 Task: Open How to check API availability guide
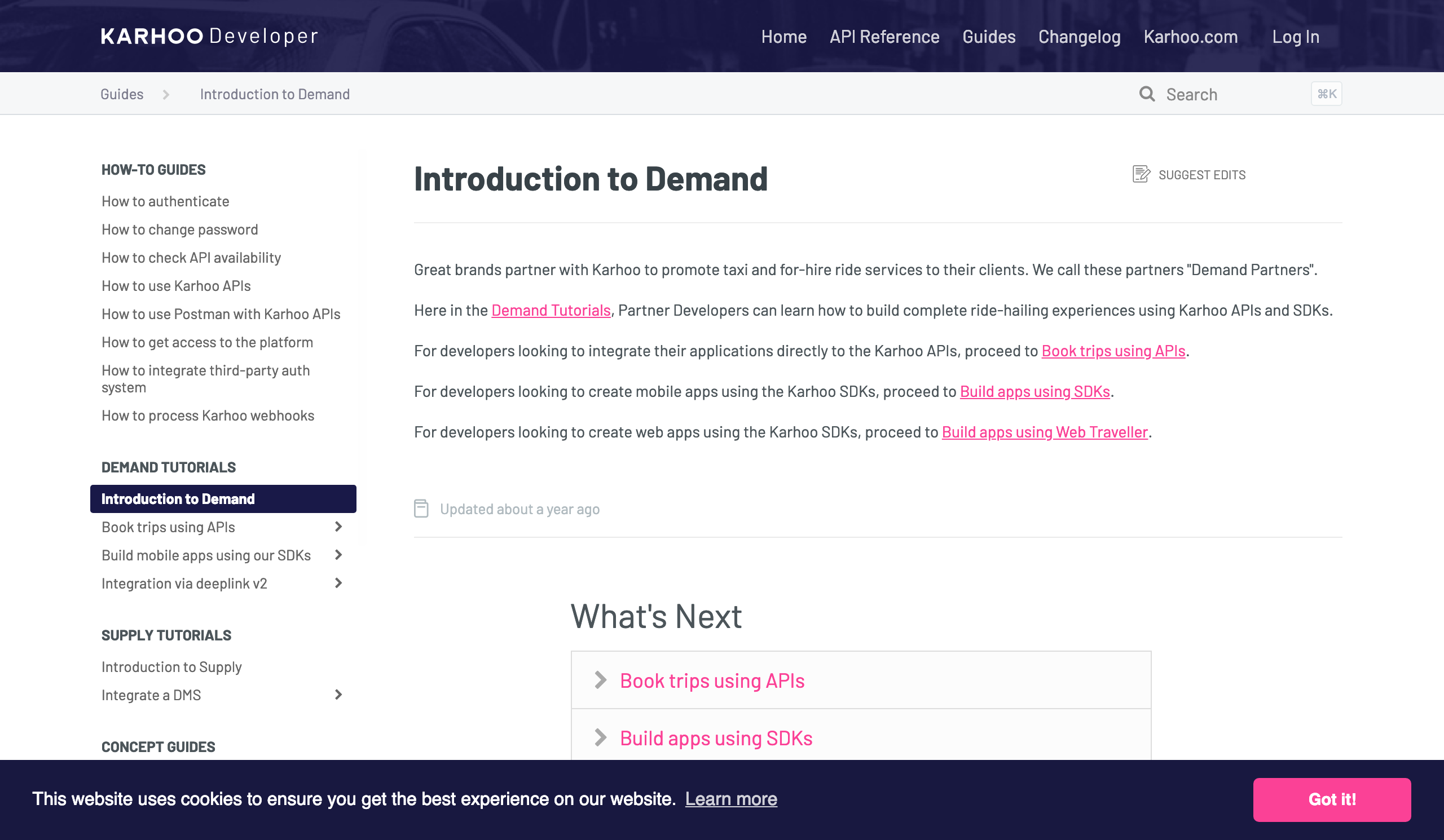coord(191,258)
